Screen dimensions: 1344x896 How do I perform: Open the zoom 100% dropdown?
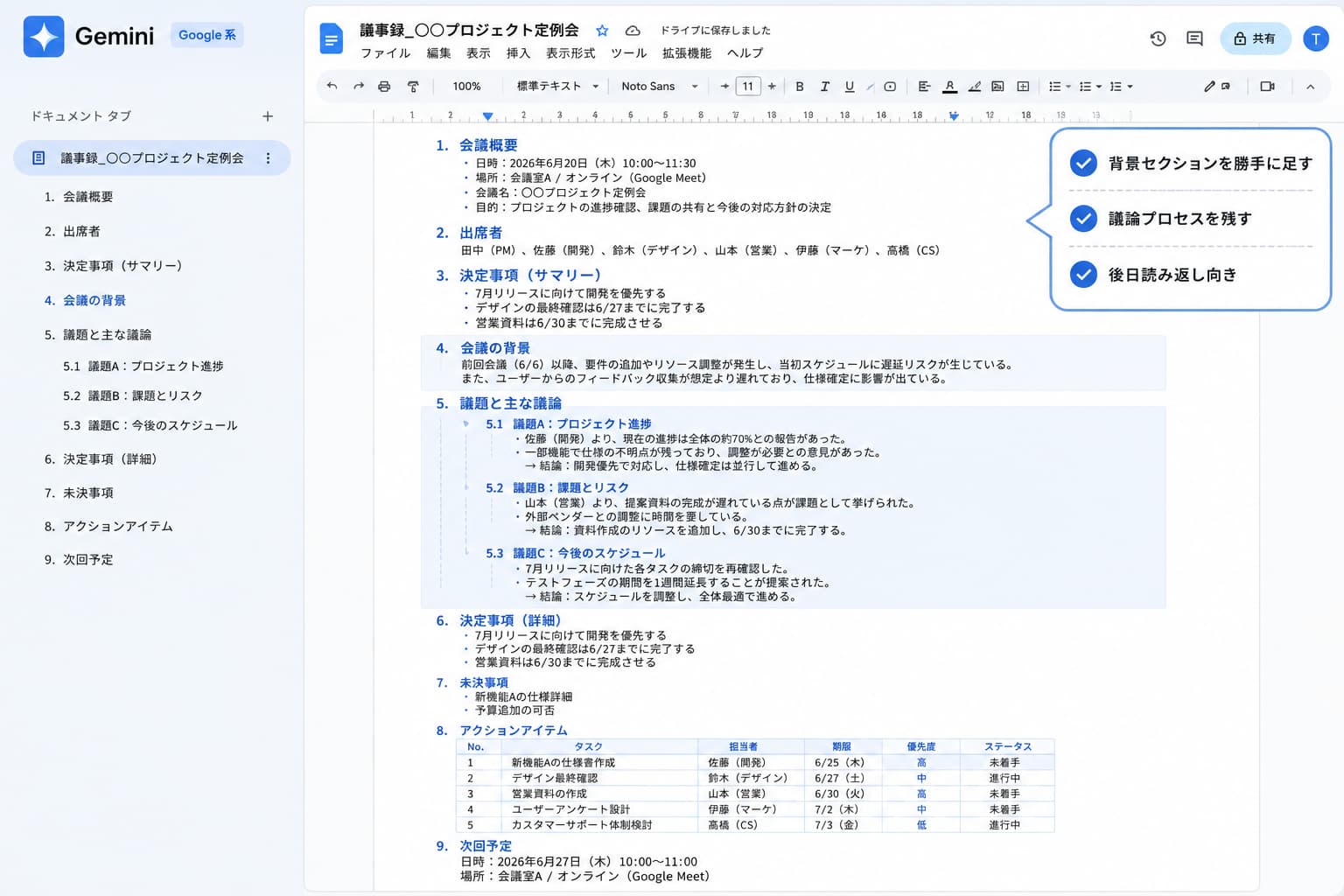(x=467, y=87)
